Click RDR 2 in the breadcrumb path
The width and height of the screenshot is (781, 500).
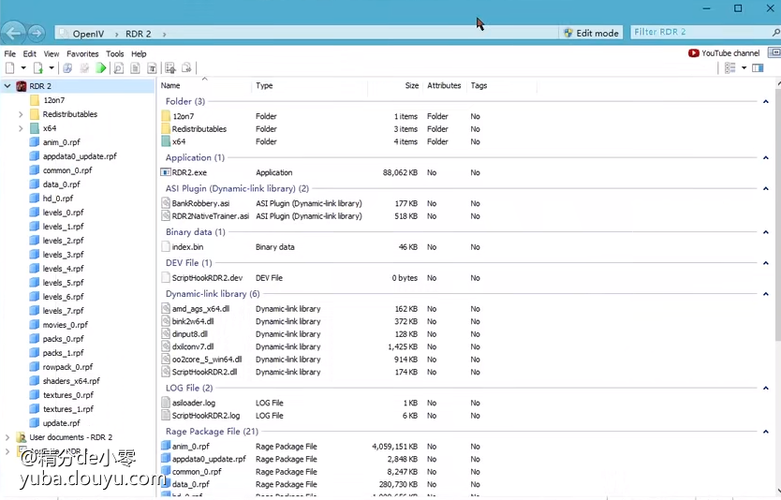click(138, 34)
